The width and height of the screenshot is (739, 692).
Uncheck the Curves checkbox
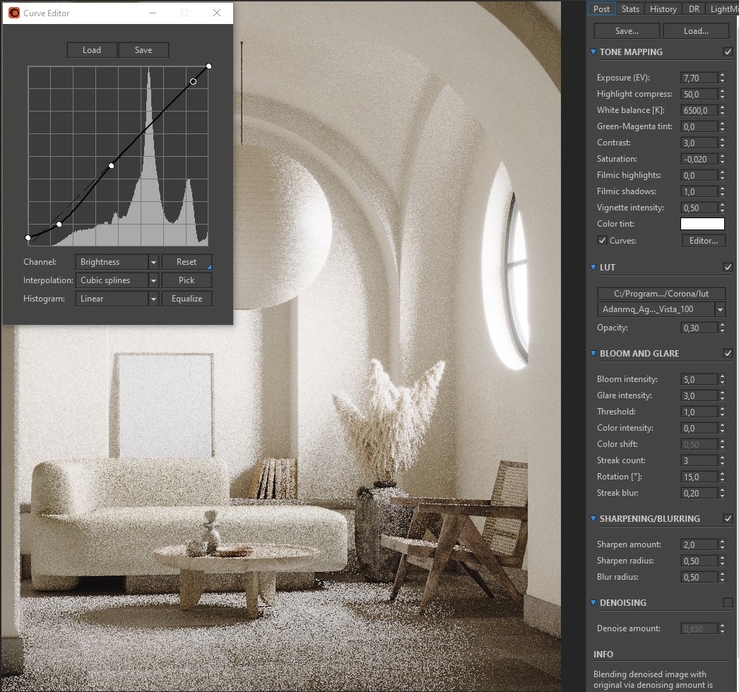point(601,241)
